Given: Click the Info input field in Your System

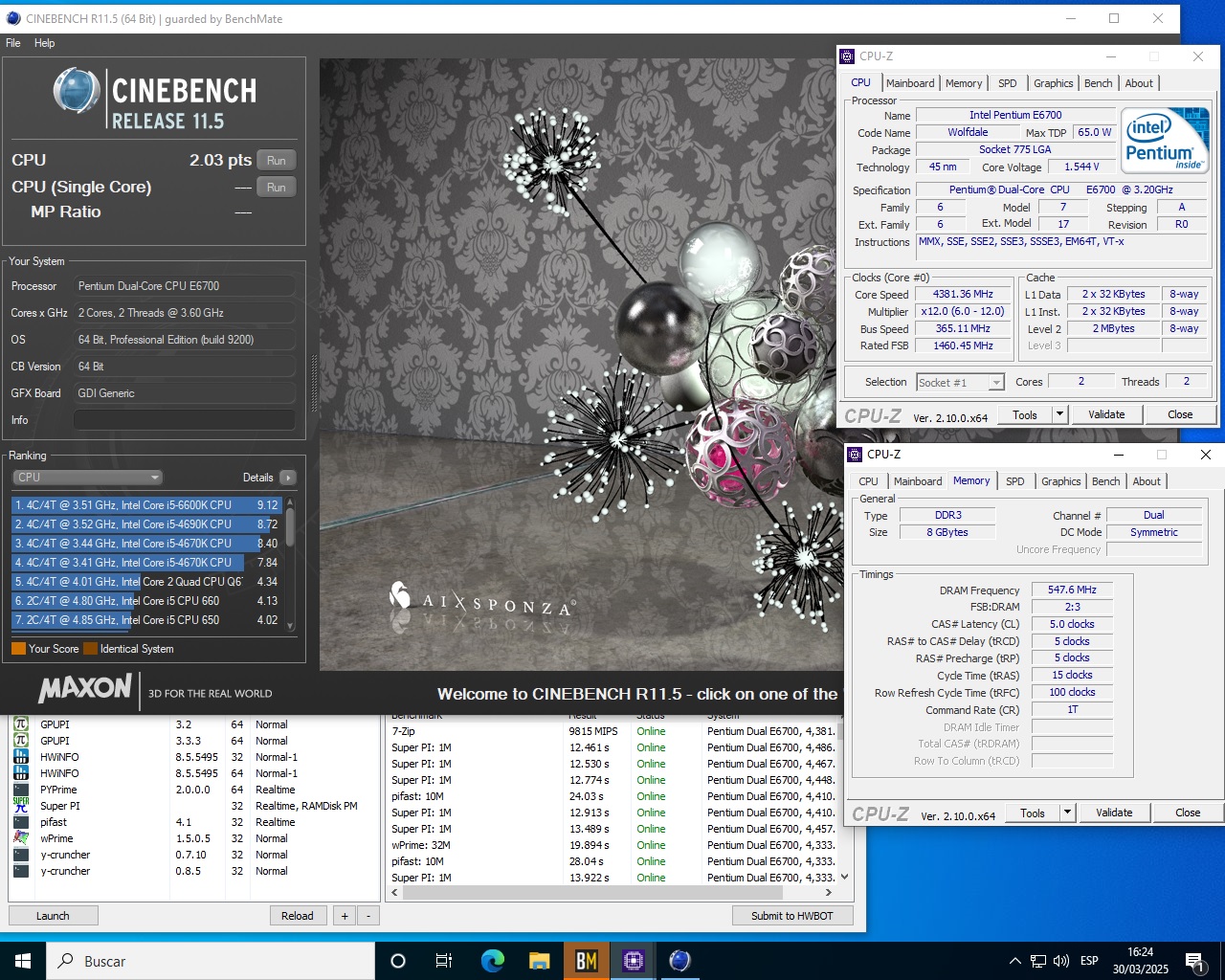Looking at the screenshot, I should (x=185, y=420).
